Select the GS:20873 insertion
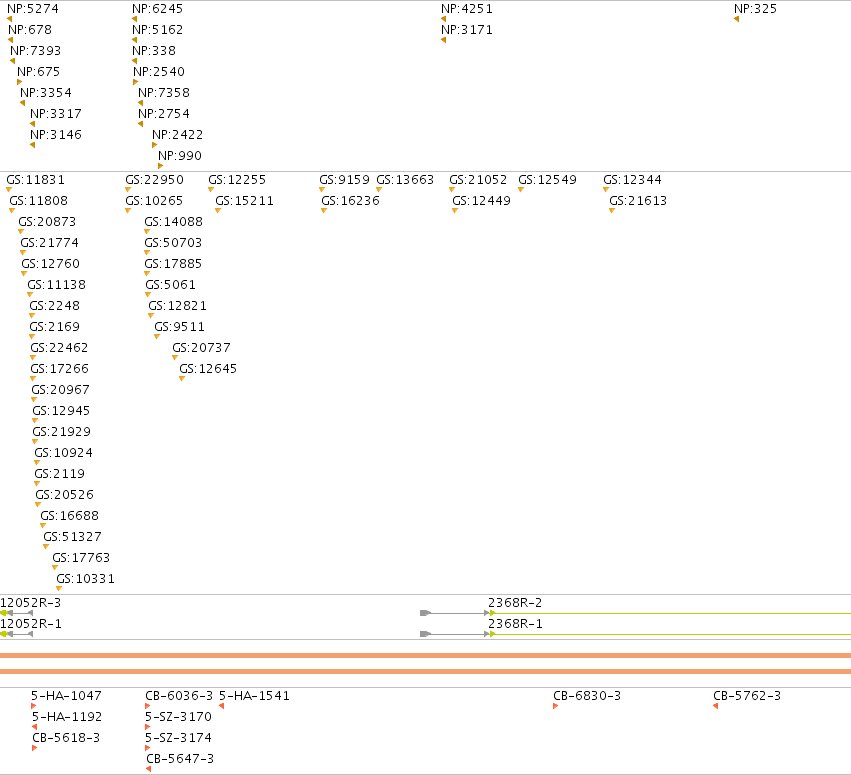The width and height of the screenshot is (851, 775). click(47, 222)
